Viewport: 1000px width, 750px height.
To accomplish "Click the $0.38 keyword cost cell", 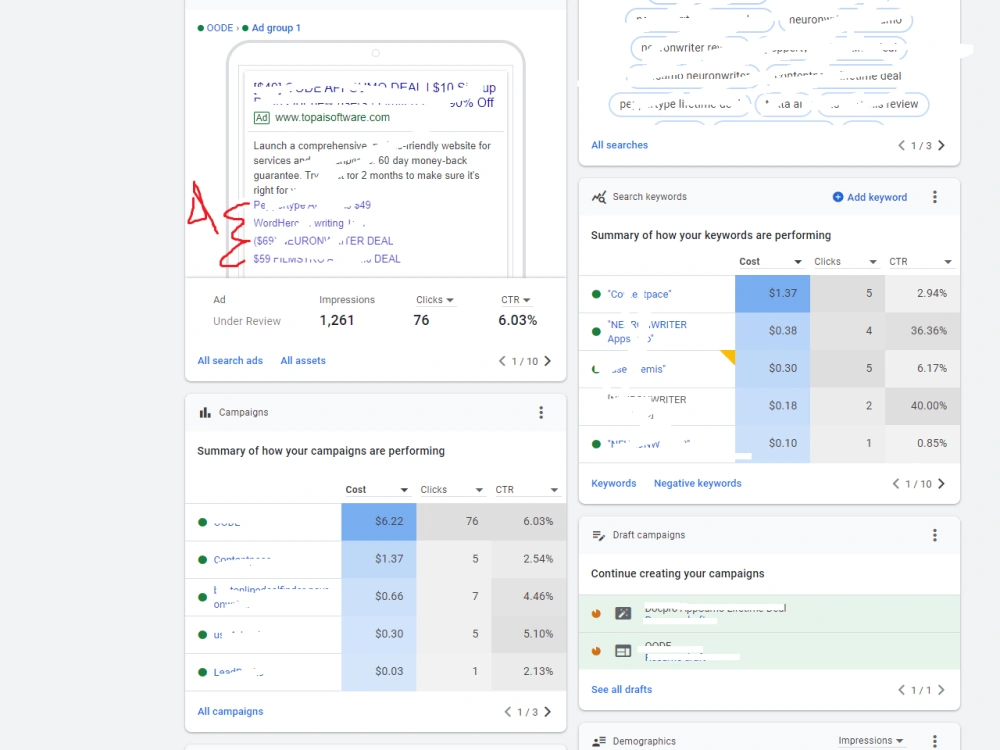I will coord(772,331).
